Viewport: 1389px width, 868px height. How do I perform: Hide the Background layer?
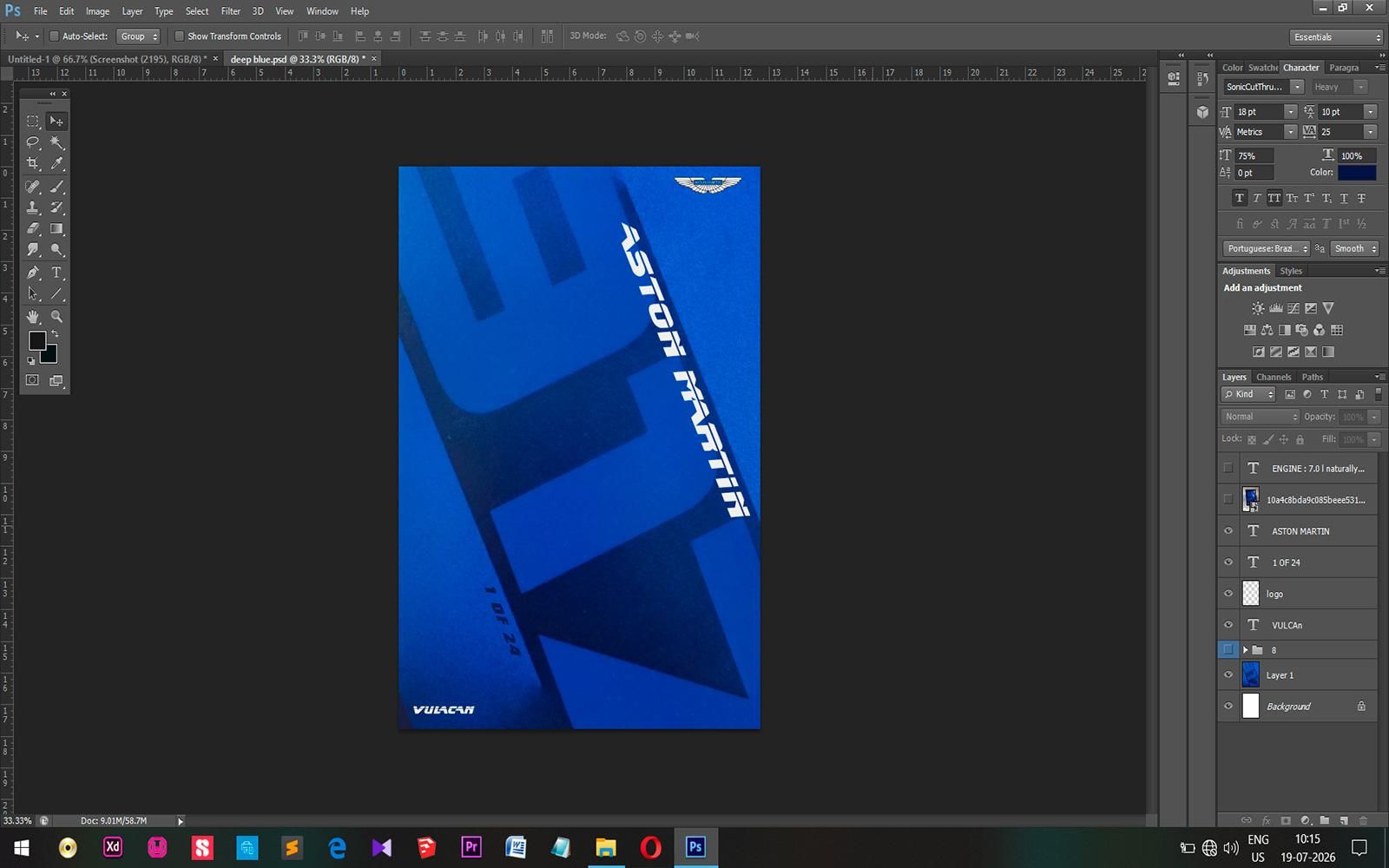pos(1228,707)
